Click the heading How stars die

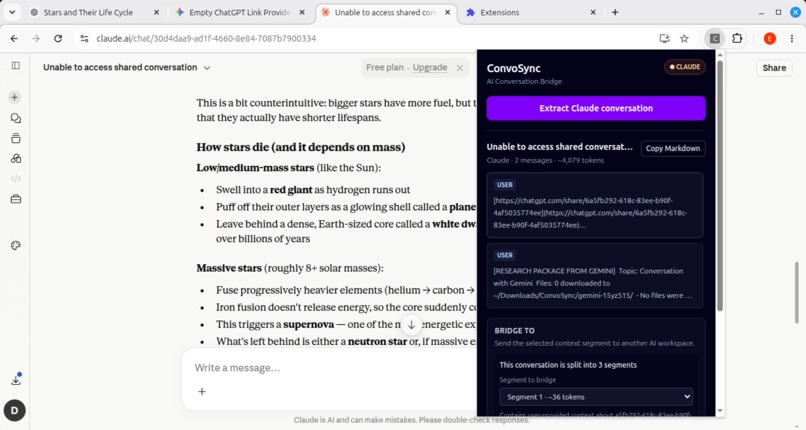(300, 147)
